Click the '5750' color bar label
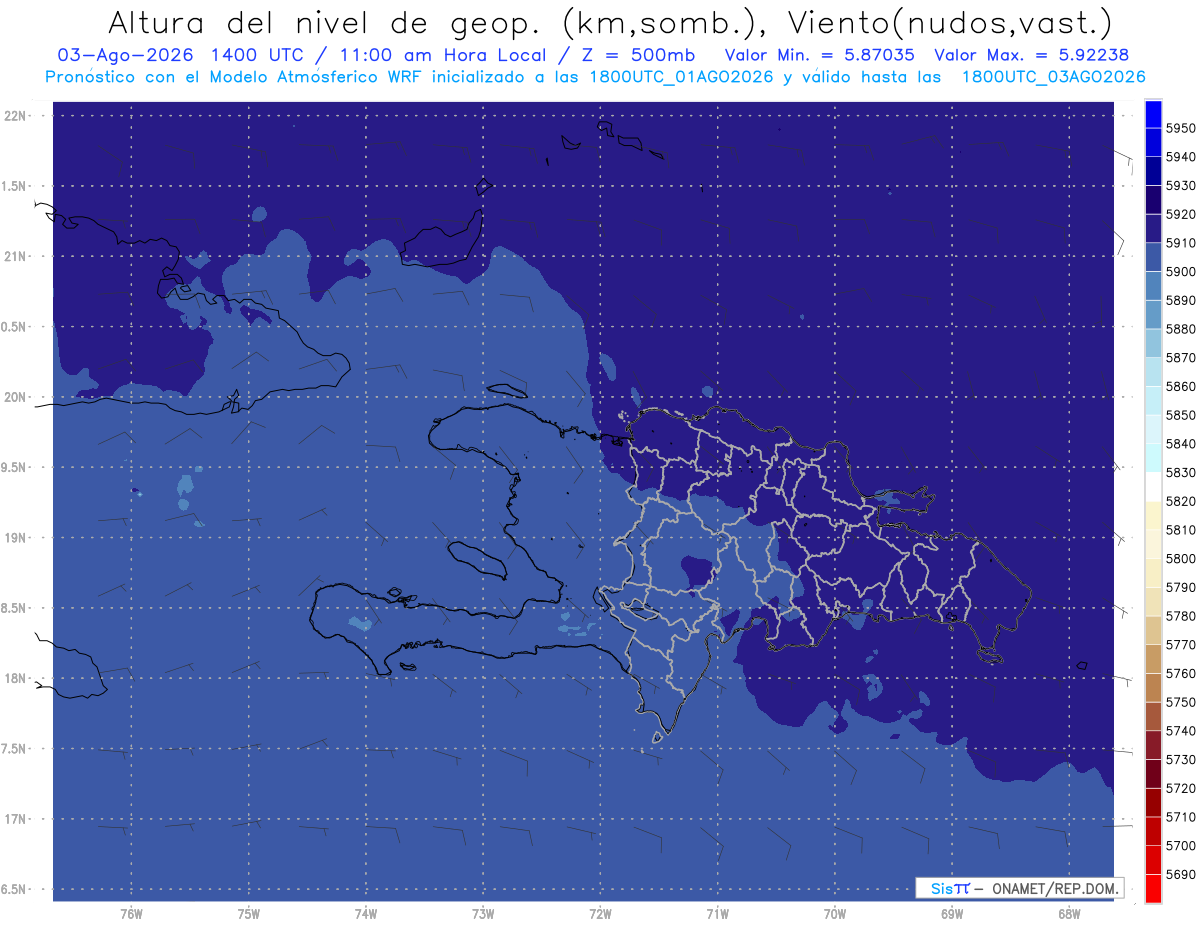This screenshot has width=1200, height=927. click(x=1180, y=702)
